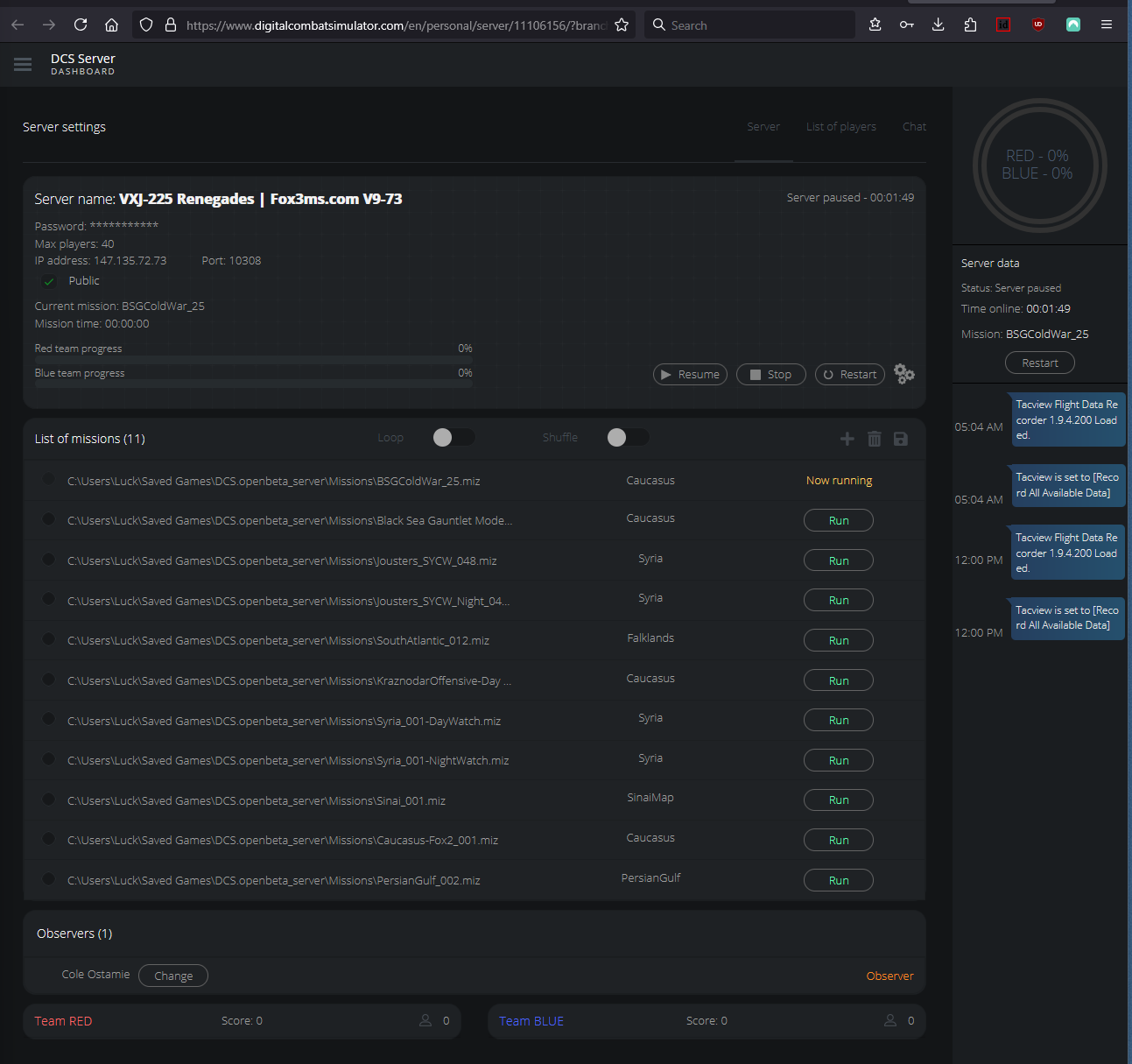Save mission list with floppy disk icon
The height and width of the screenshot is (1064, 1132).
point(900,439)
